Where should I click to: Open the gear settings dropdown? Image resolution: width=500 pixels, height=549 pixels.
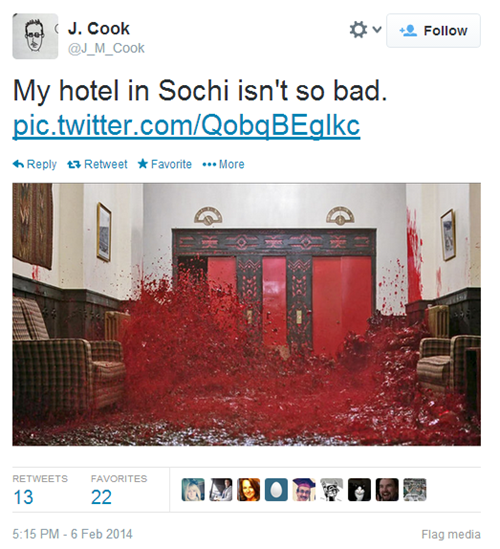click(x=365, y=29)
